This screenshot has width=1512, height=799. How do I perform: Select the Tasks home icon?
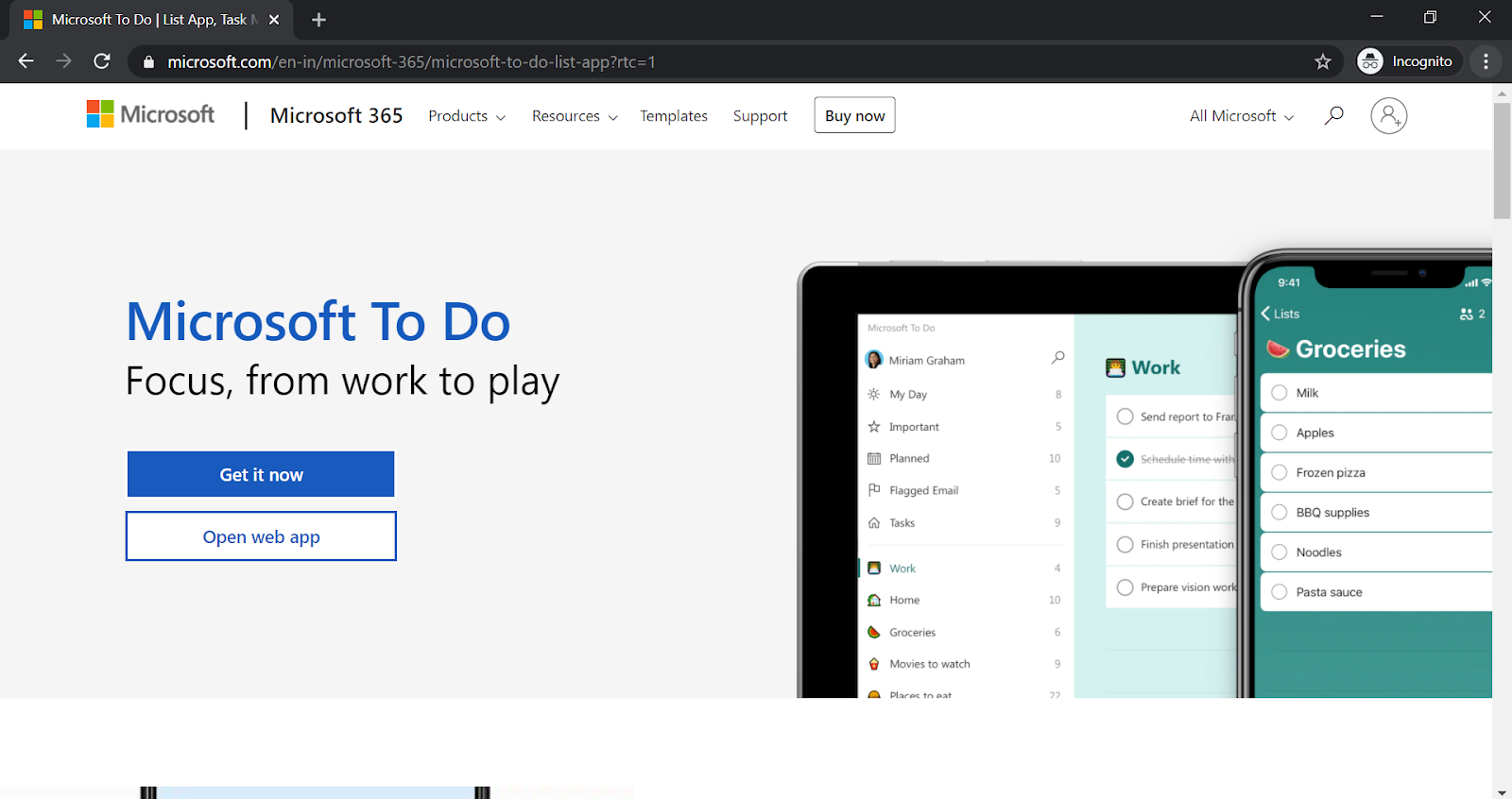coord(873,522)
